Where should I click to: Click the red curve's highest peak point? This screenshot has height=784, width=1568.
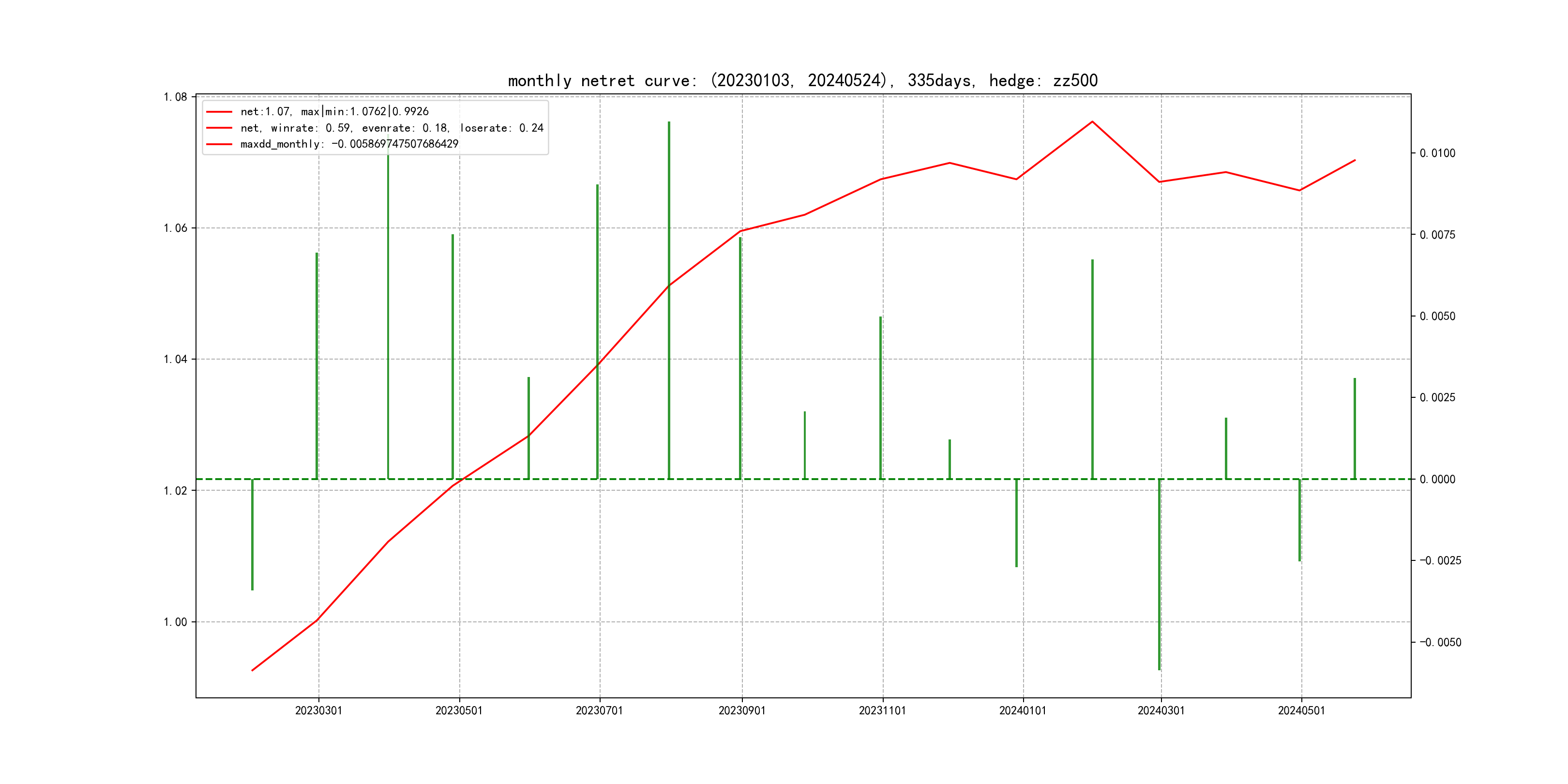(1092, 122)
